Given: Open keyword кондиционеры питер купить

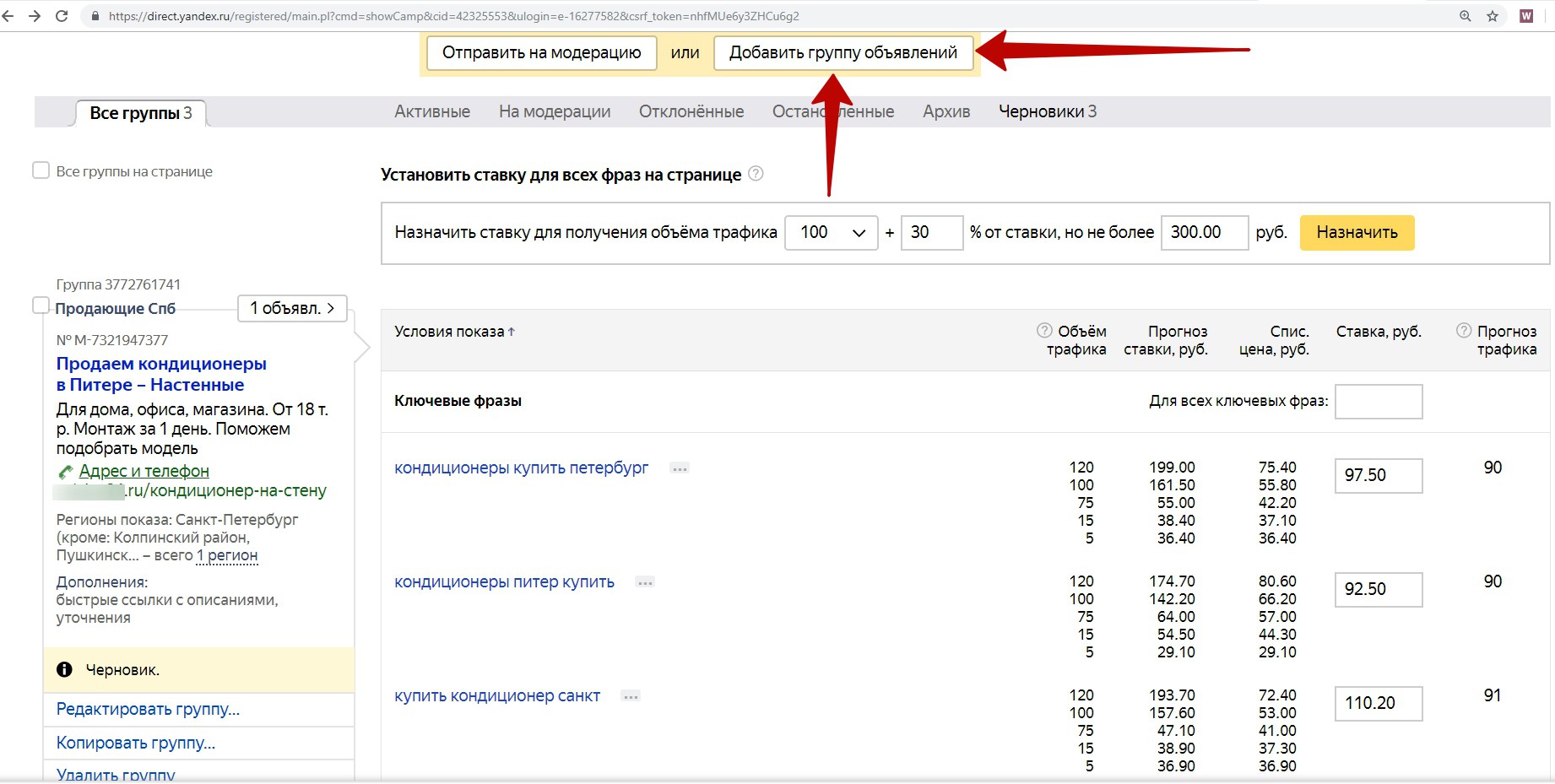Looking at the screenshot, I should 504,581.
